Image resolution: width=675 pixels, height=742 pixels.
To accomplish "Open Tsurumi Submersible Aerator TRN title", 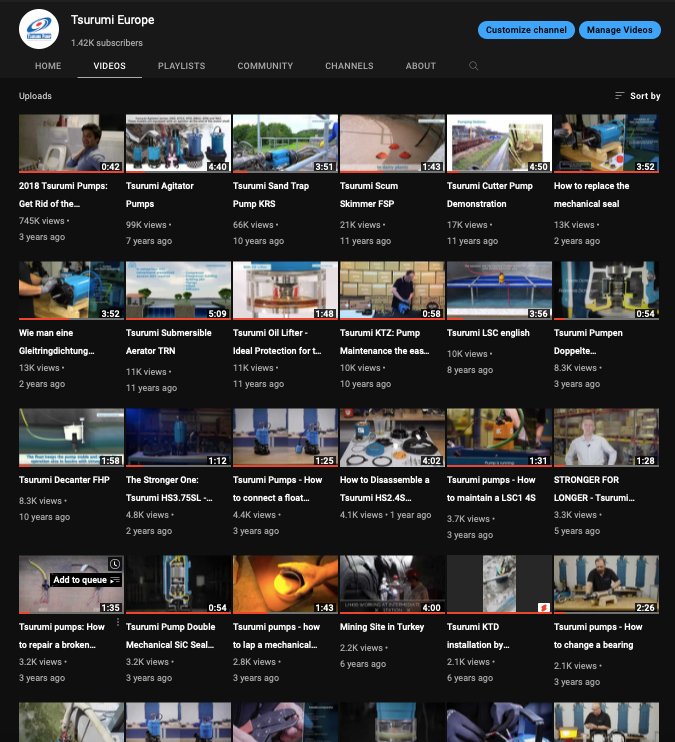I will click(169, 342).
